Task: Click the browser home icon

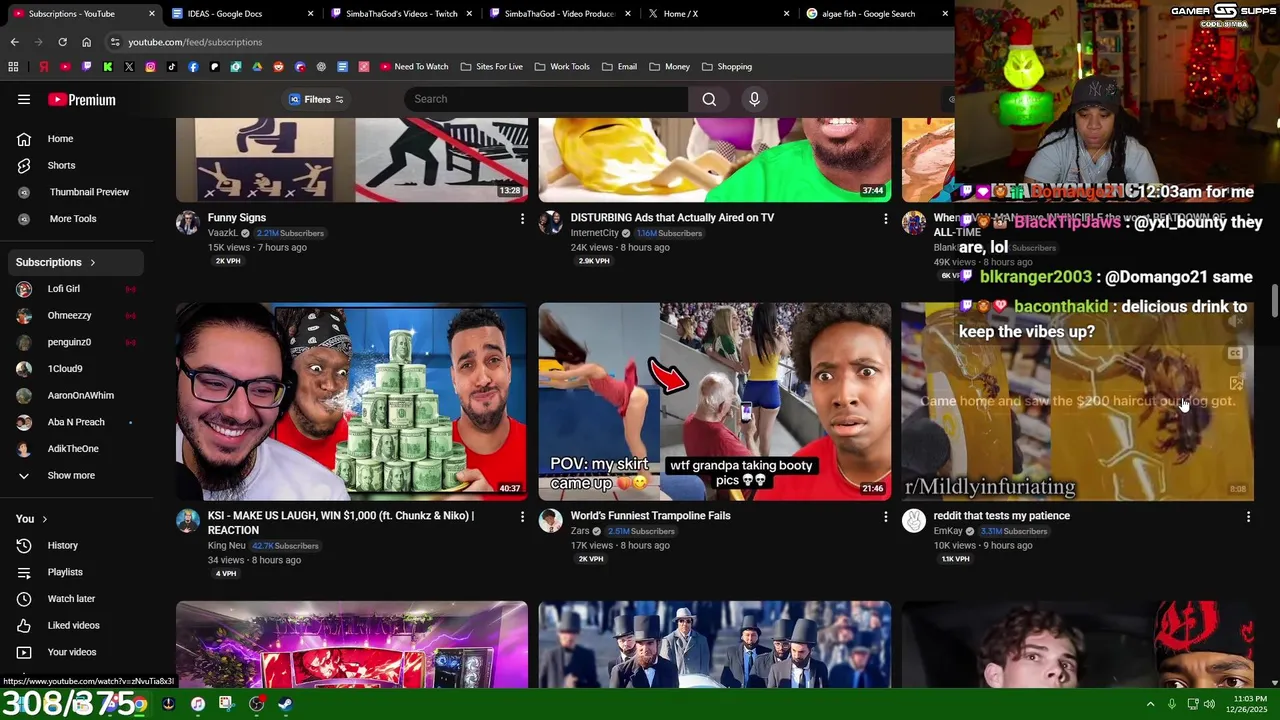Action: coord(86,42)
